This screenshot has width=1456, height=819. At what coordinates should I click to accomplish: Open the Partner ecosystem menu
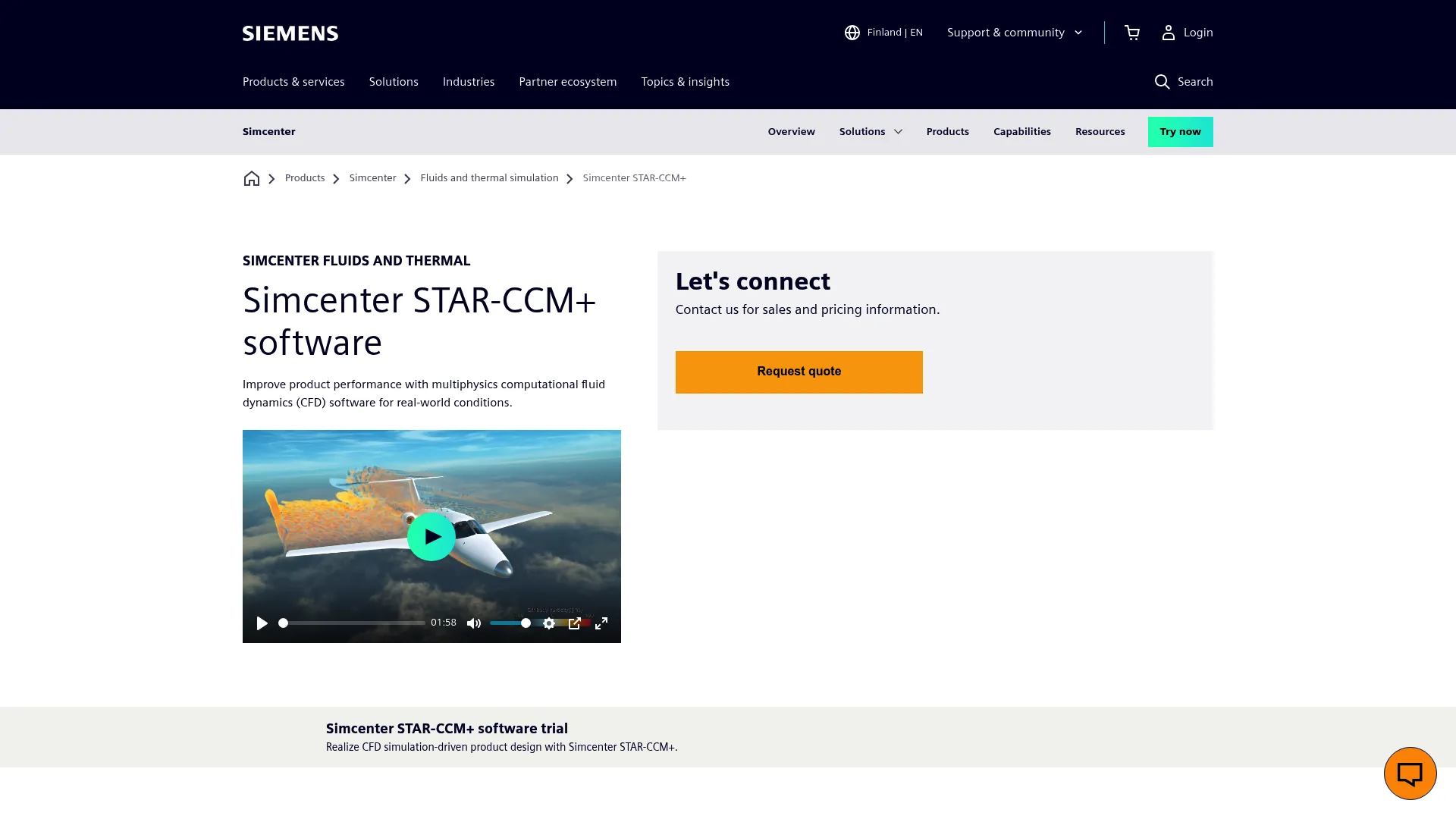[x=568, y=82]
